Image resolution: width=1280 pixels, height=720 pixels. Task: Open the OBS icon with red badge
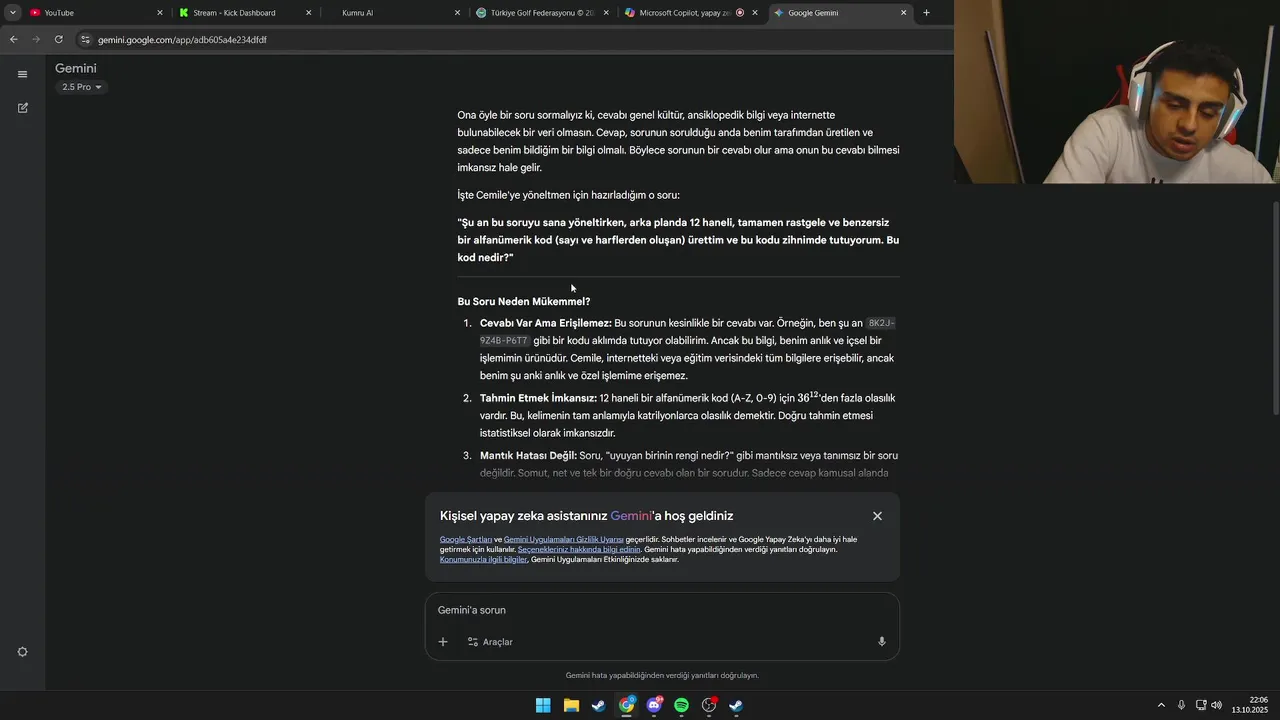[x=709, y=705]
